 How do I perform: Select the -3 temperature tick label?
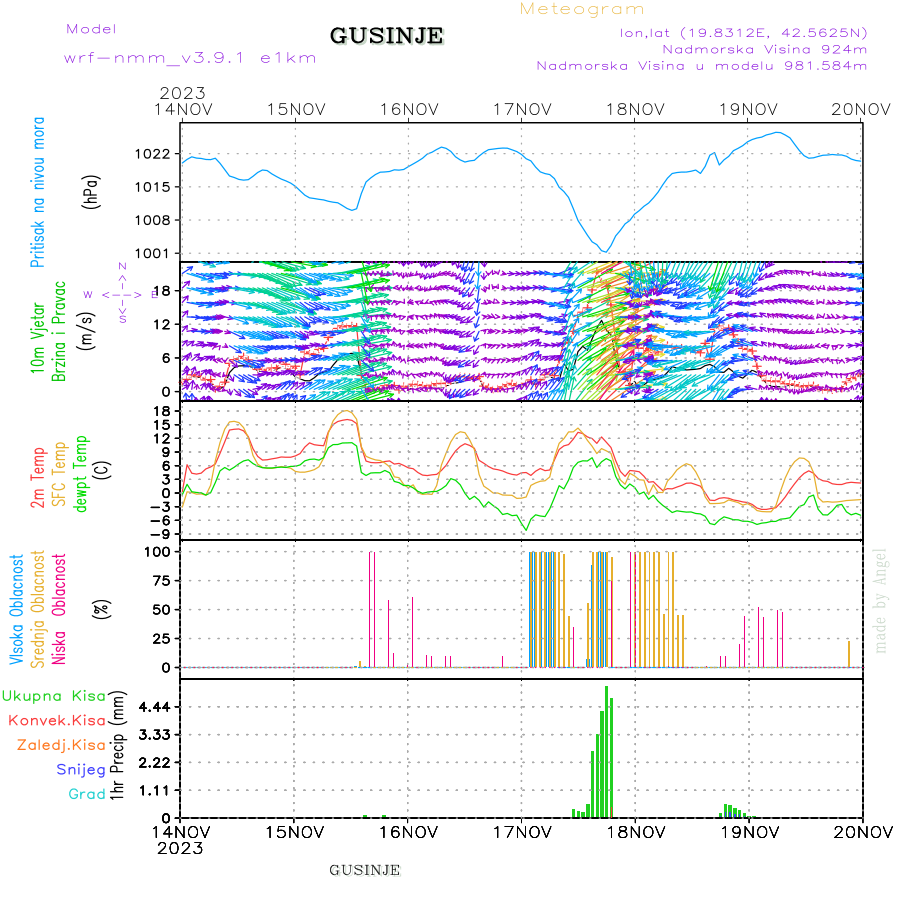pyautogui.click(x=160, y=507)
